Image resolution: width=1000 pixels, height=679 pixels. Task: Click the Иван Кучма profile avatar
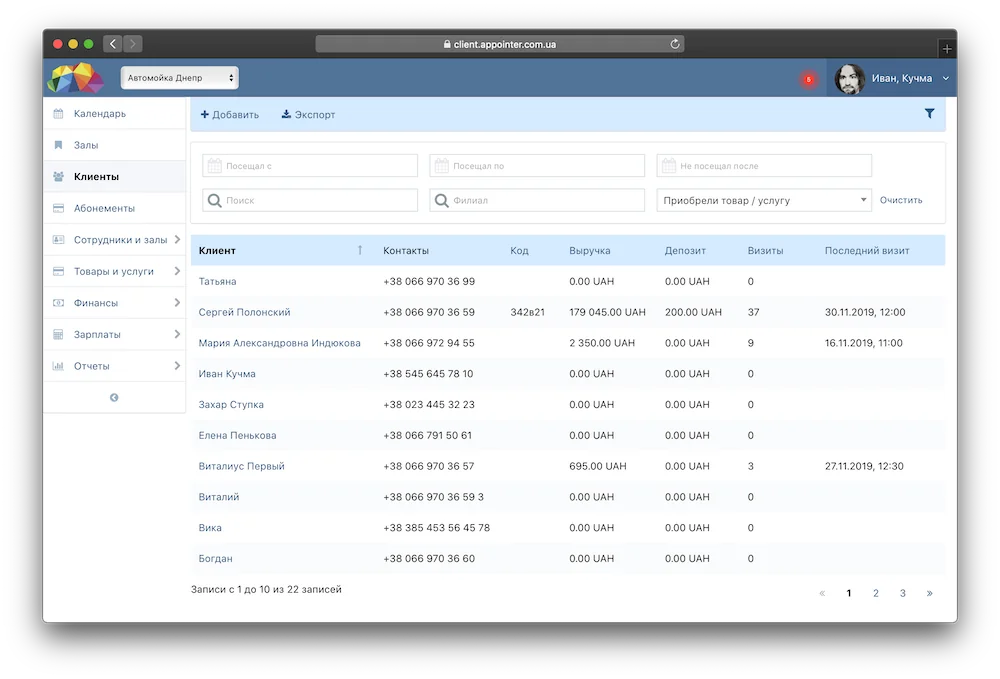click(849, 79)
